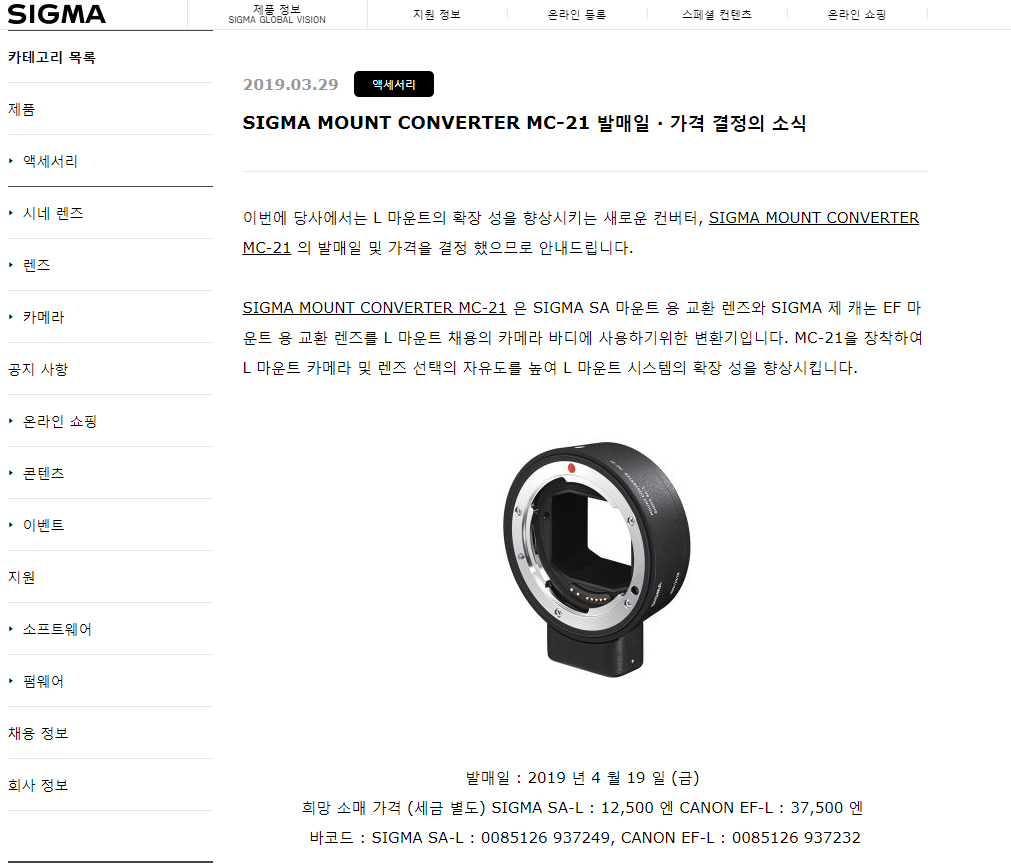
Task: Select 펌웨어 sidebar link
Action: (x=43, y=681)
